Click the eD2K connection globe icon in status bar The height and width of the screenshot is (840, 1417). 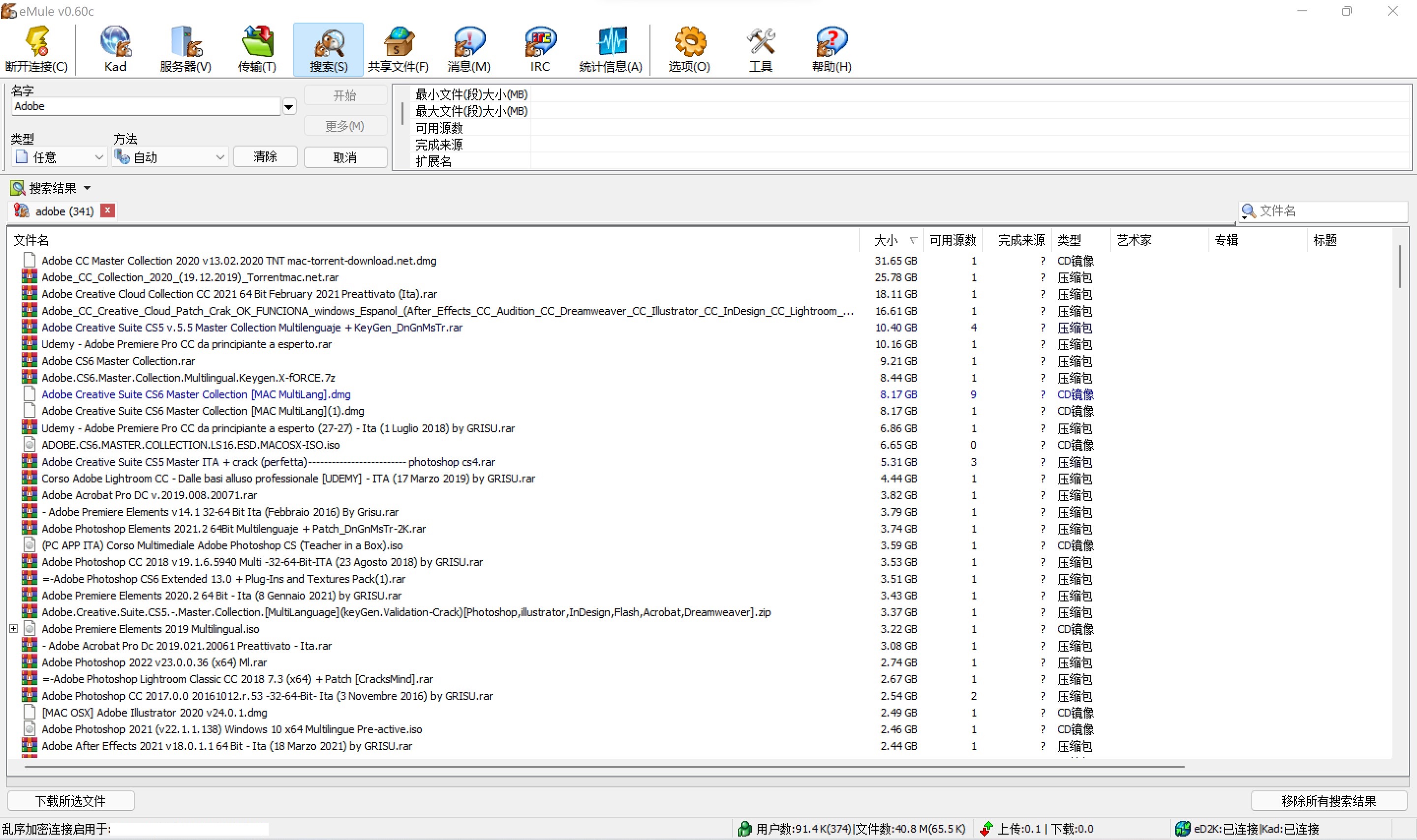[1182, 829]
